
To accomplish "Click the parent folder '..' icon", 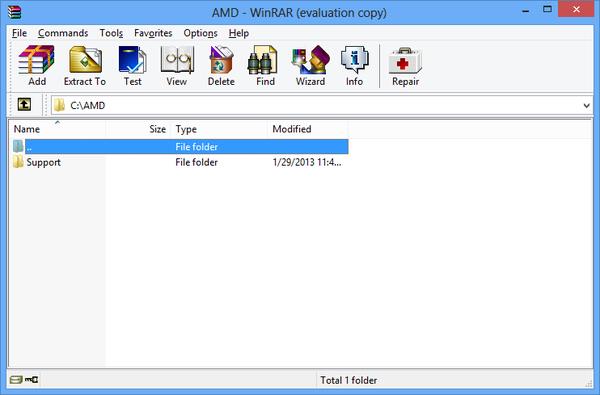I will pyautogui.click(x=18, y=146).
